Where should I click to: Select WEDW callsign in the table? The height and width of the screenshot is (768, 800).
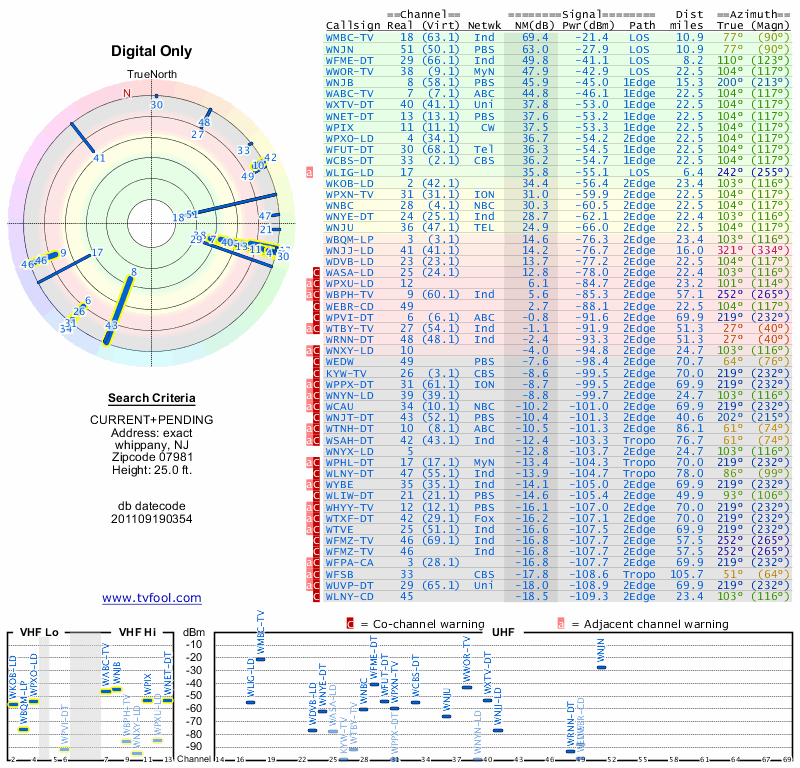tap(340, 361)
